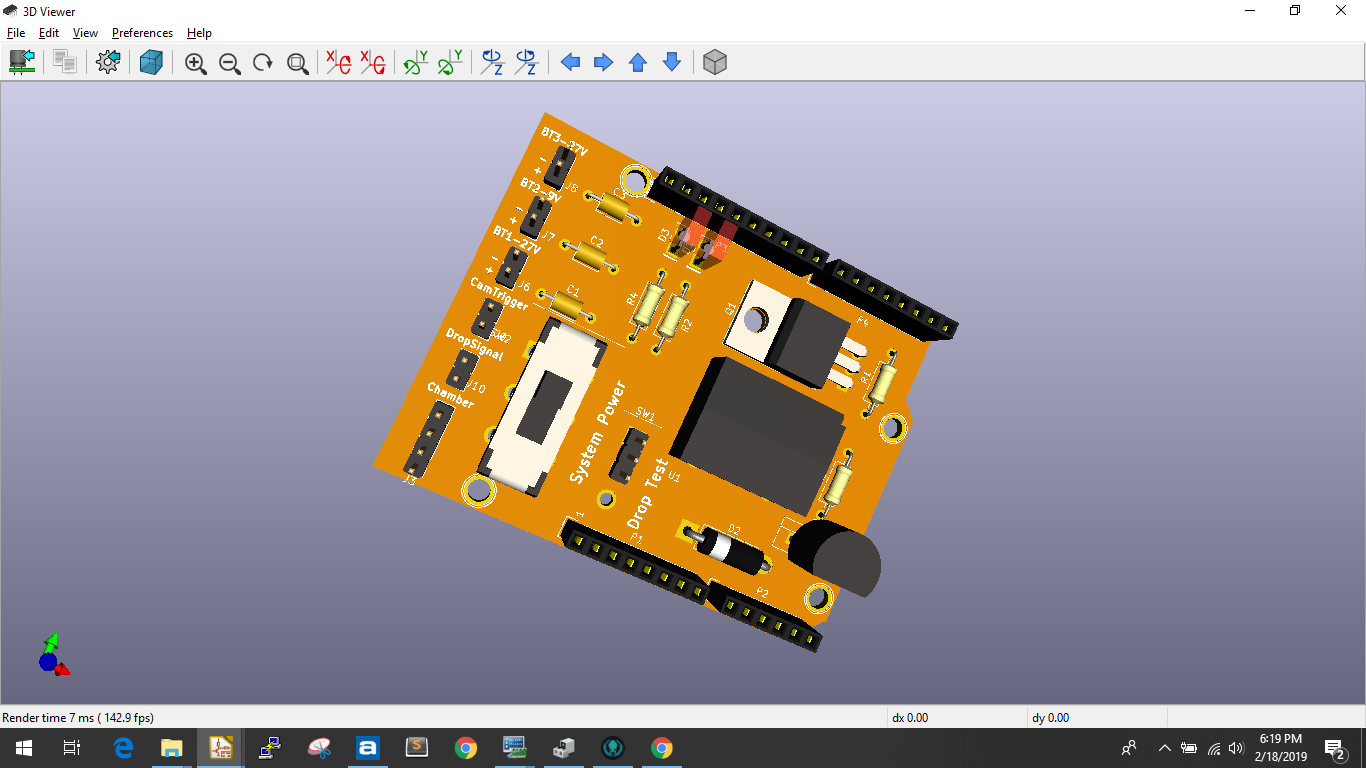Viewport: 1366px width, 768px height.
Task: Rotate X counterclockwise icon
Action: 373,62
